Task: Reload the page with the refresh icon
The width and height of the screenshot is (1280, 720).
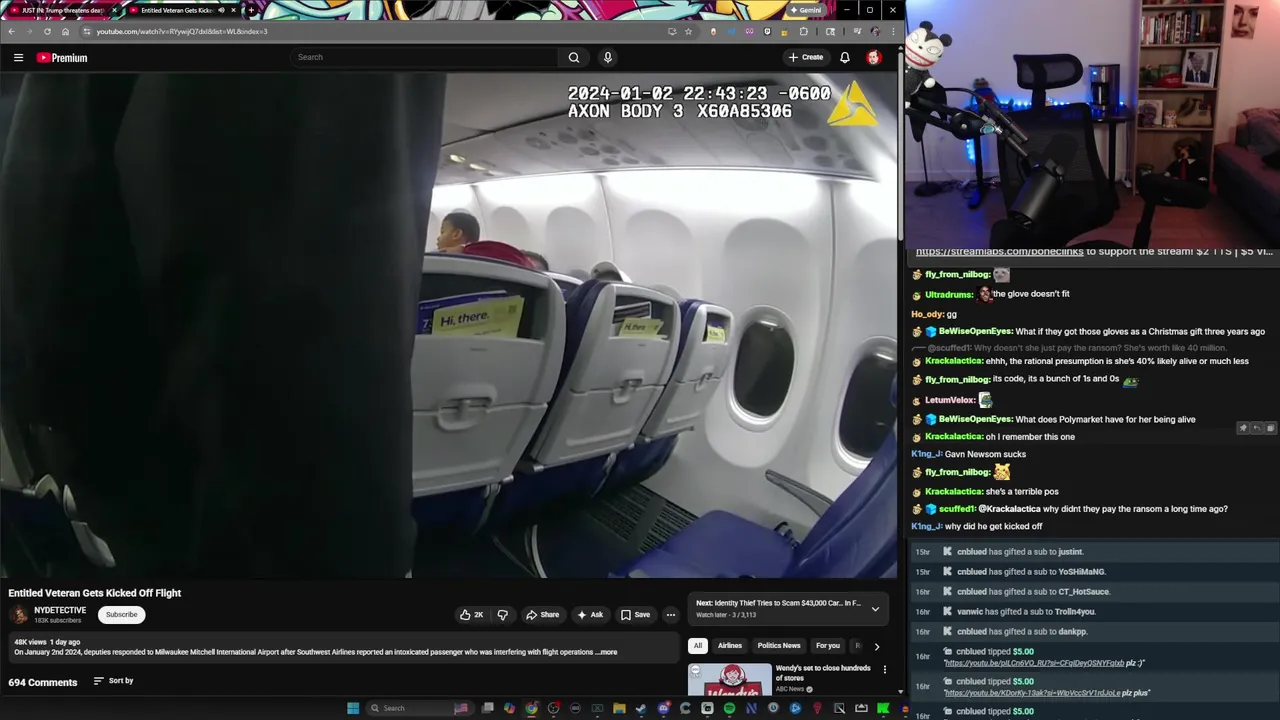Action: (47, 31)
